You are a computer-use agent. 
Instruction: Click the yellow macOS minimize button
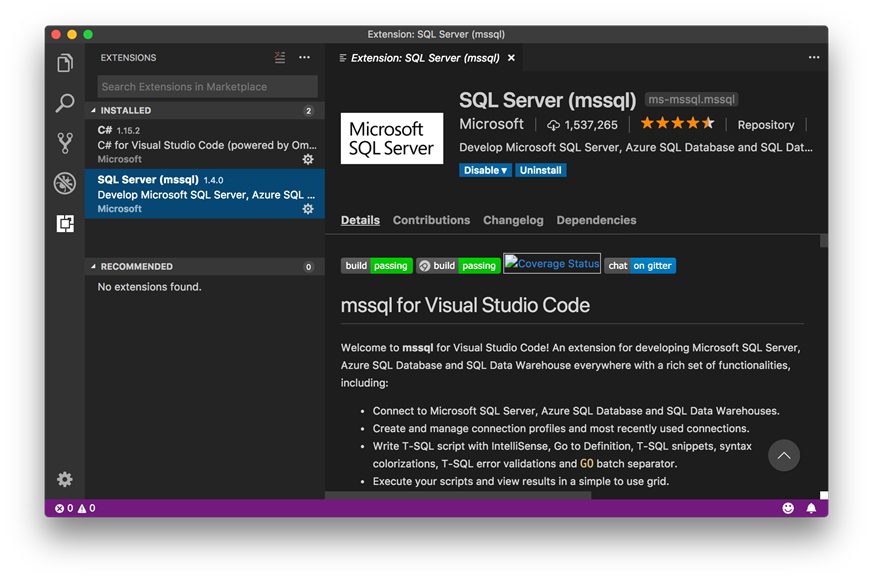coord(72,35)
